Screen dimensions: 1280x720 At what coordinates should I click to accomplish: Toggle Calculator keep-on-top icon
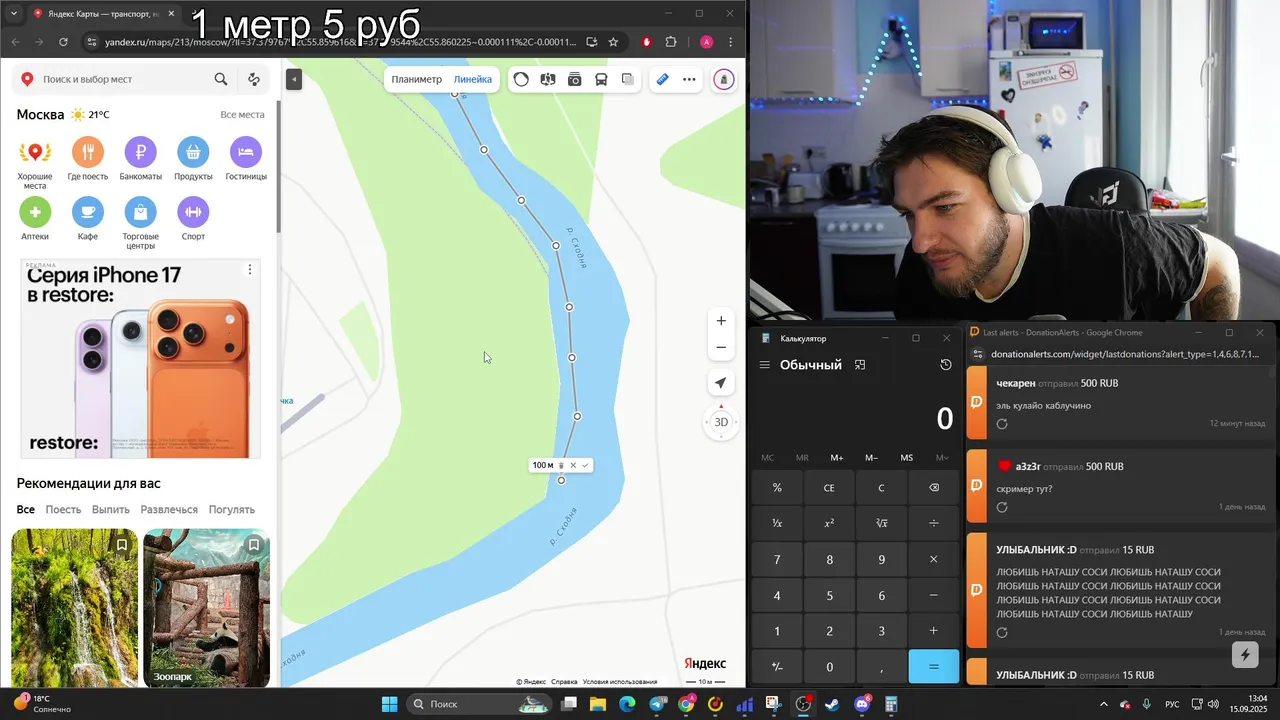tap(860, 365)
